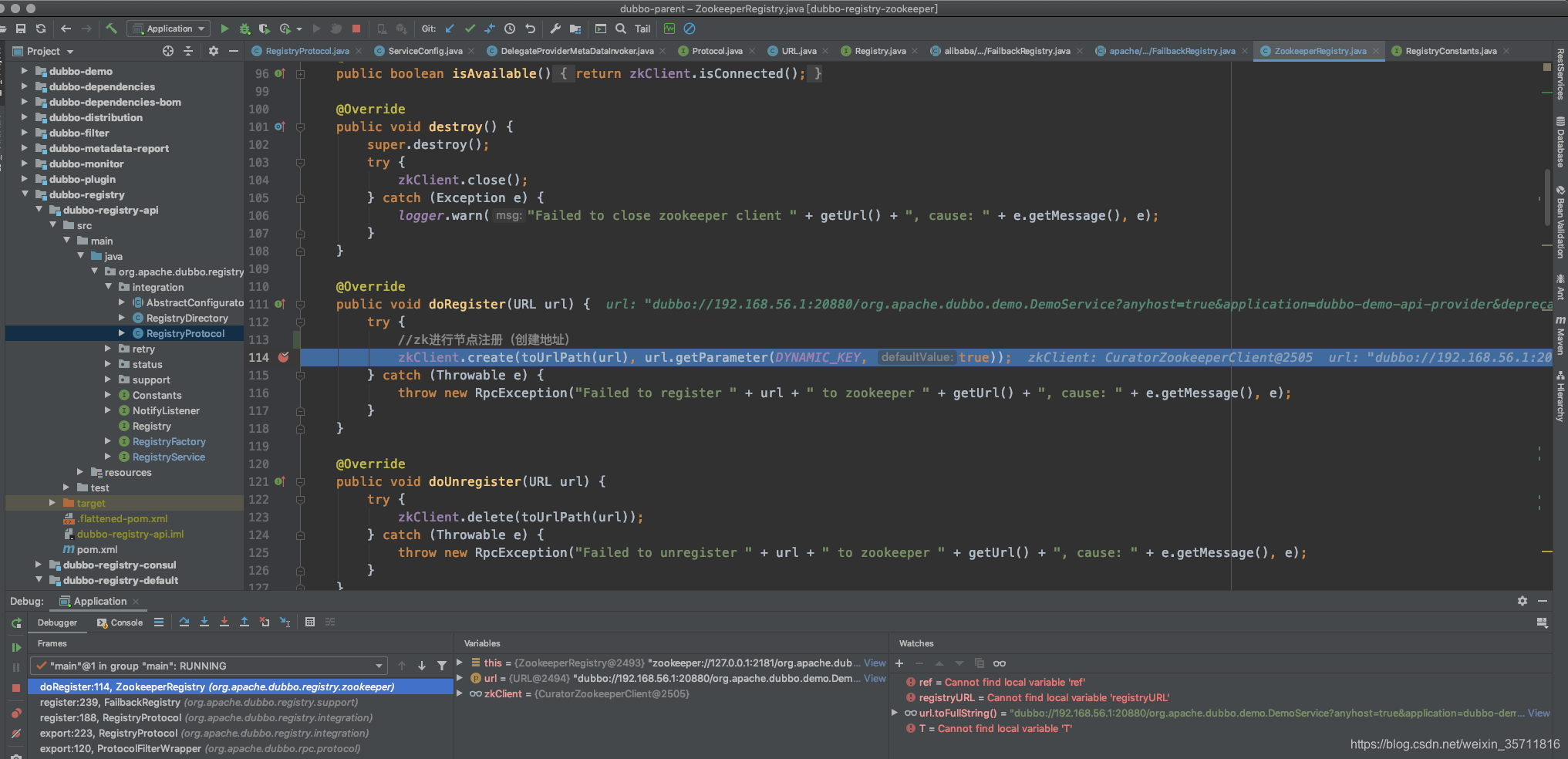Click Step Out debugger icon

[x=244, y=622]
